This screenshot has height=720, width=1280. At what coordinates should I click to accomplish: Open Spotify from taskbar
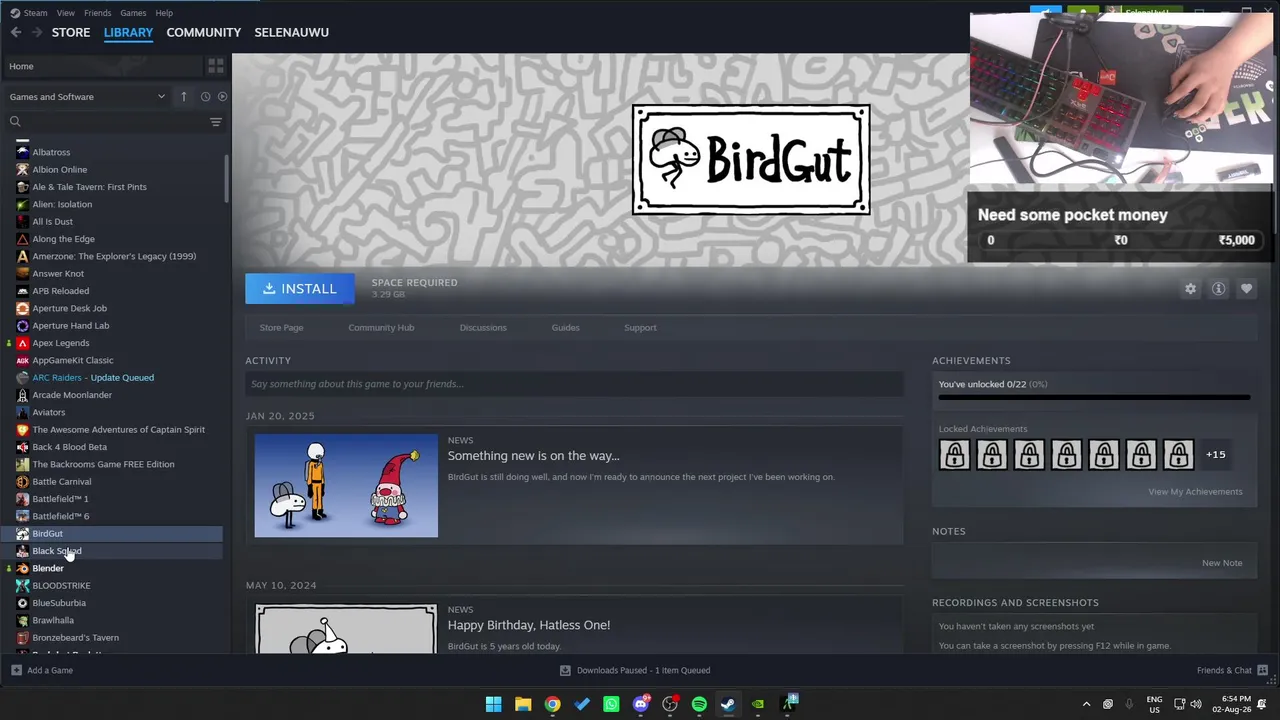coord(699,704)
